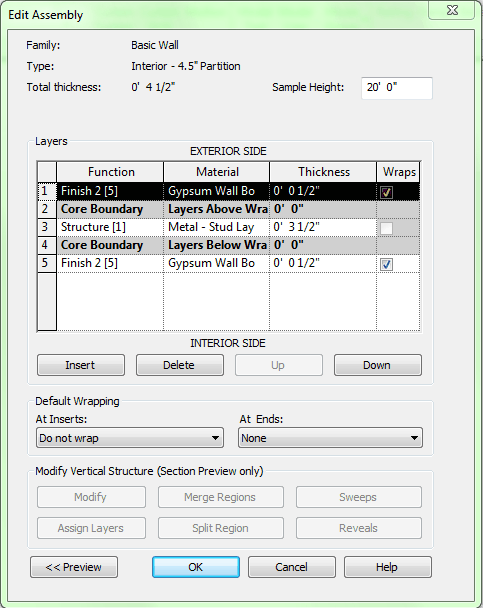Edit the Sample Height field
Screen dimensions: 483x608
(397, 88)
